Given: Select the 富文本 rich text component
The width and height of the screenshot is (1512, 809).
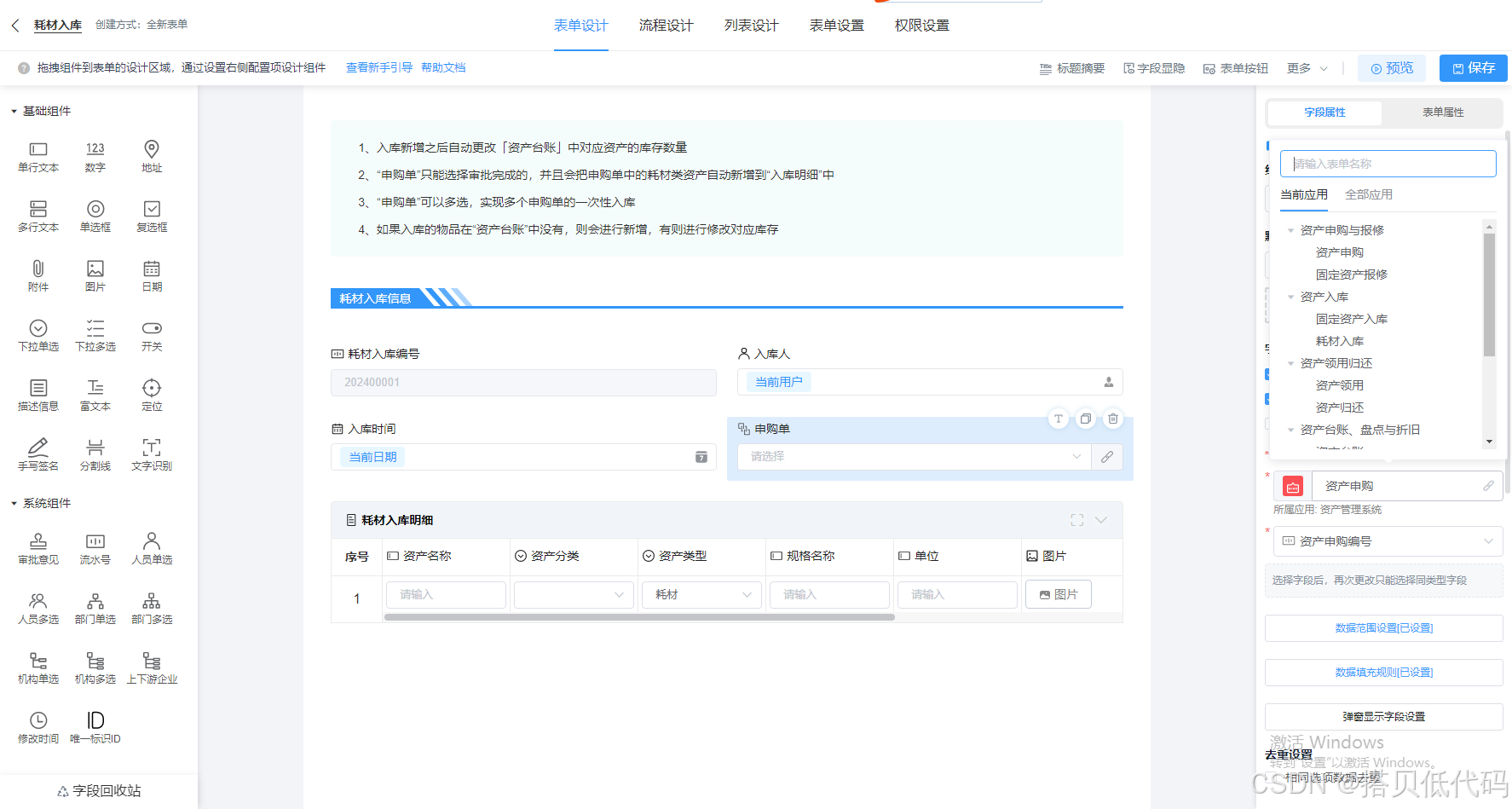Looking at the screenshot, I should pyautogui.click(x=95, y=396).
